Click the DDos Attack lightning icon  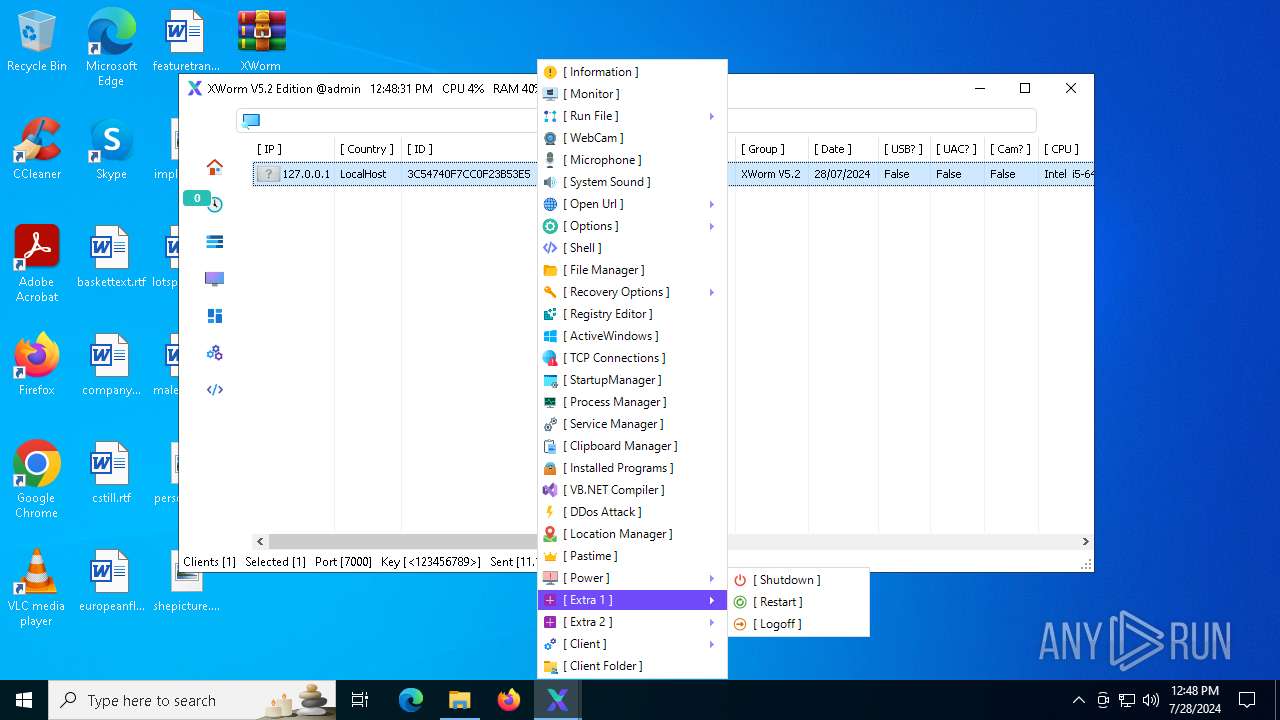click(x=550, y=512)
